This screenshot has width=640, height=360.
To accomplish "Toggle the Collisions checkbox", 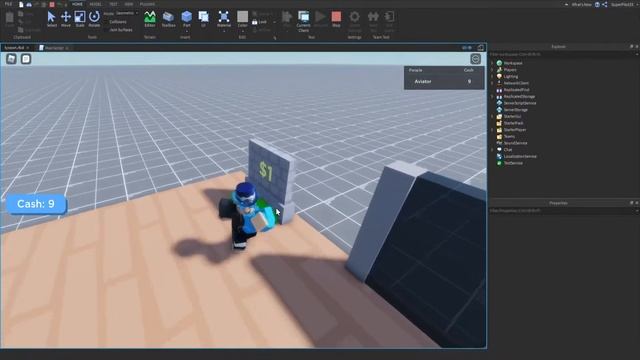I will [107, 22].
